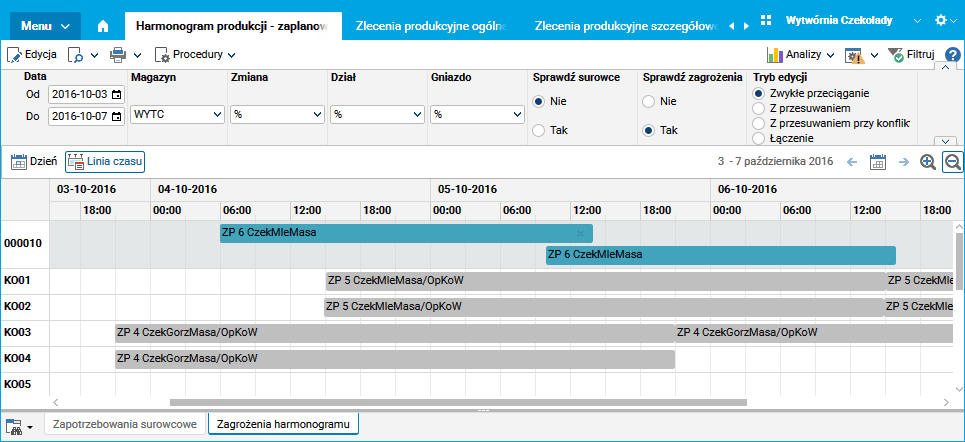
Task: Switch to Harmonogram produkcji tab
Action: [x=233, y=26]
